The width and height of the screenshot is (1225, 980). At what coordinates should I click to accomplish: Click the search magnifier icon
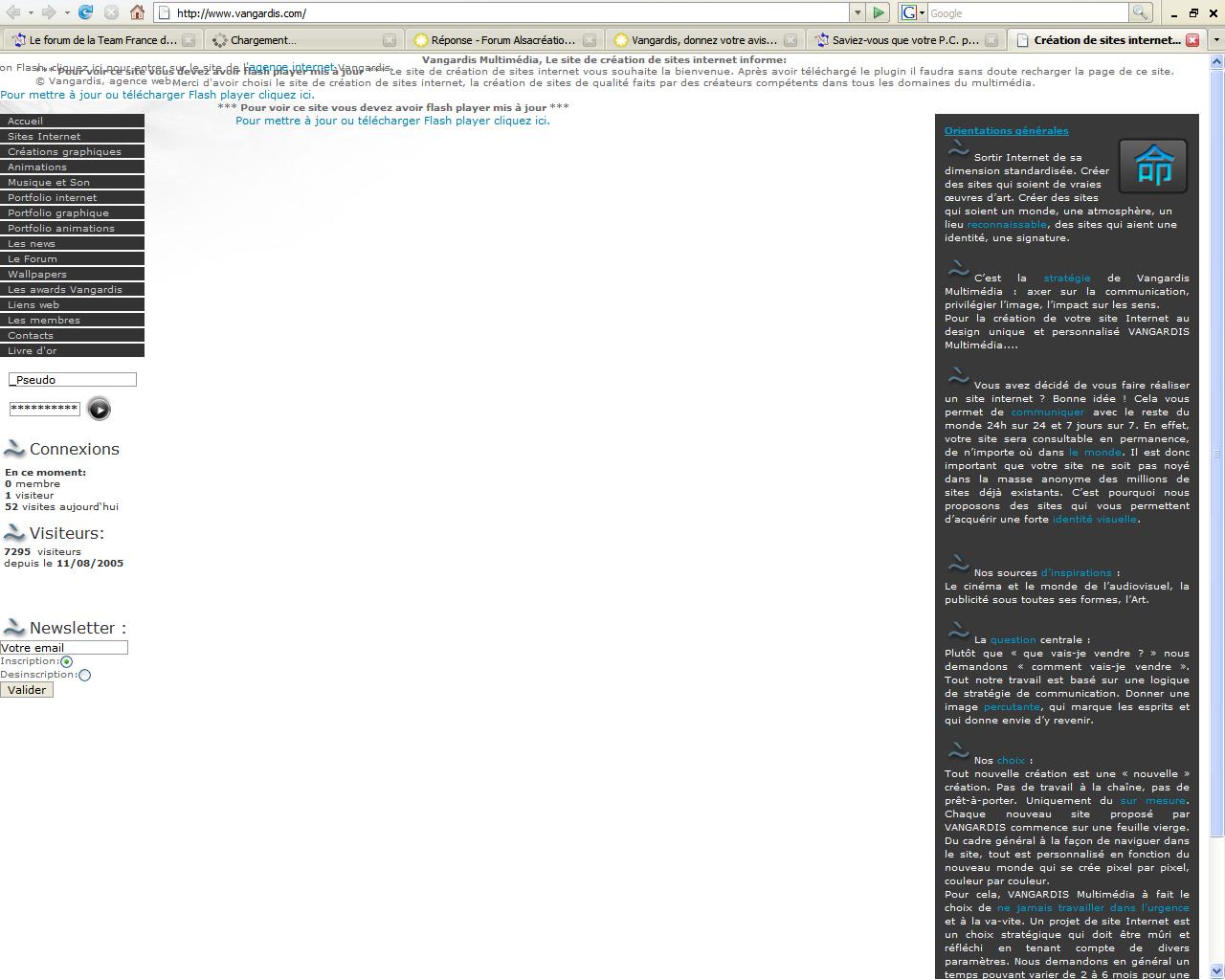pyautogui.click(x=1140, y=12)
